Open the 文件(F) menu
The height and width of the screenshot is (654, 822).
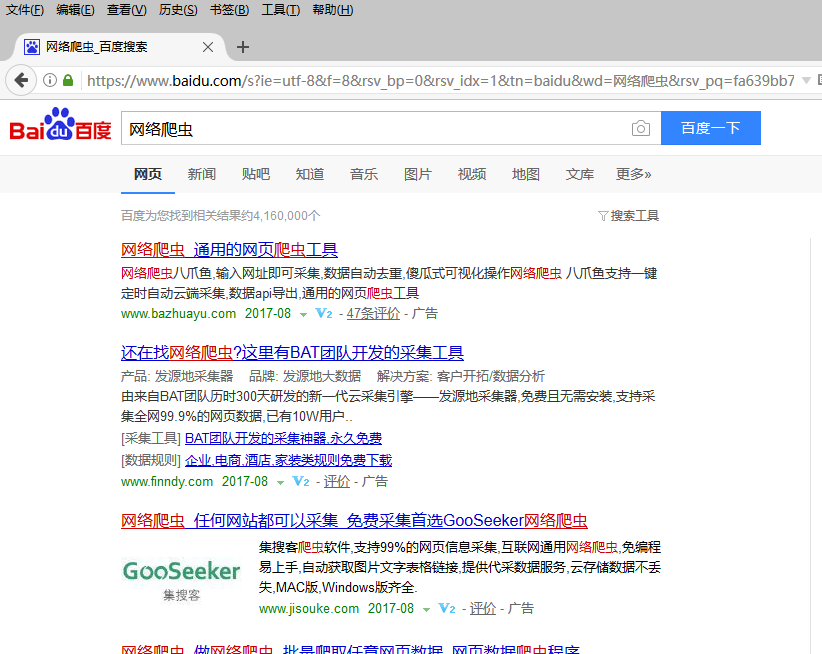[25, 10]
